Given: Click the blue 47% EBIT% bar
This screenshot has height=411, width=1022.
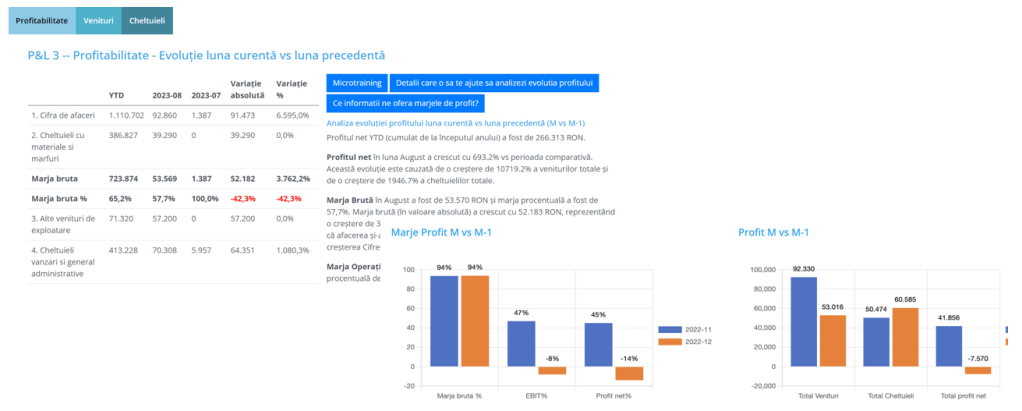Looking at the screenshot, I should click(x=521, y=343).
